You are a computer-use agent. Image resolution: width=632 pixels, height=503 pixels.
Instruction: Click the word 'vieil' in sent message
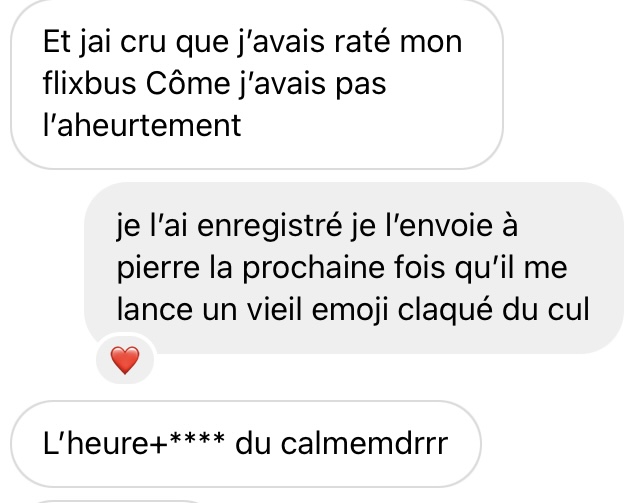click(274, 310)
